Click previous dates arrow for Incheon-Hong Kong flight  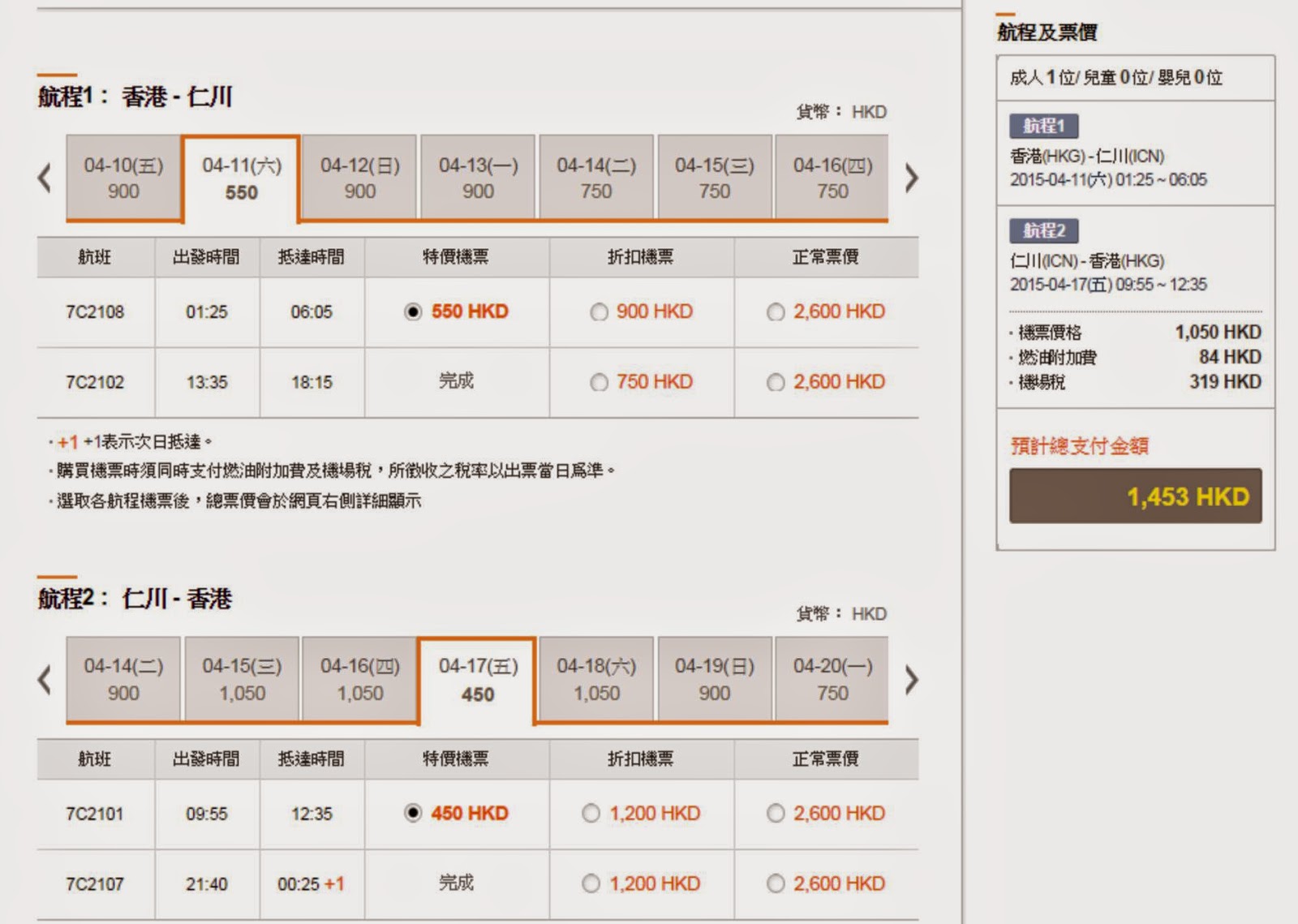pos(45,680)
